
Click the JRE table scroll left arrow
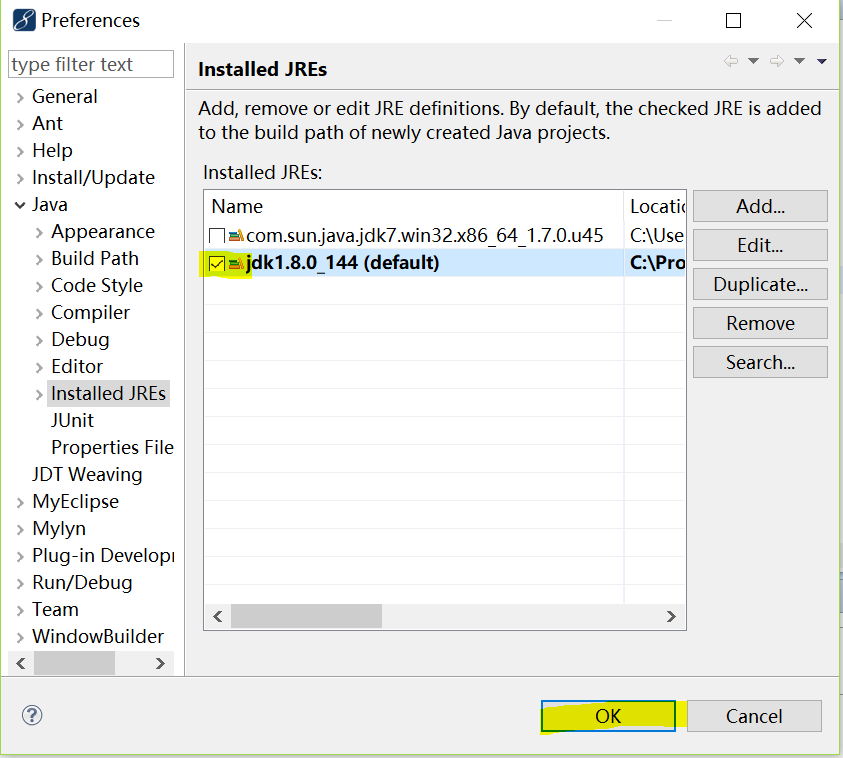pyautogui.click(x=218, y=616)
